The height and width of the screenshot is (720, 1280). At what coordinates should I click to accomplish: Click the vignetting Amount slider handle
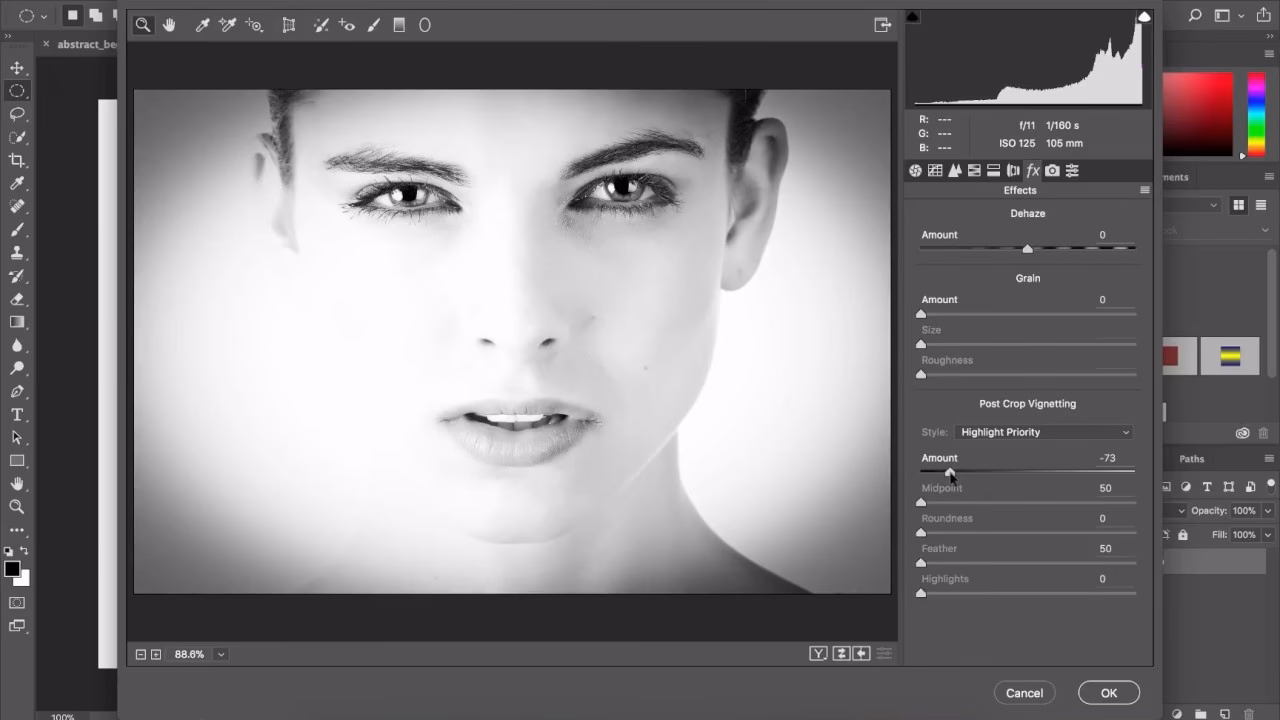tap(949, 472)
